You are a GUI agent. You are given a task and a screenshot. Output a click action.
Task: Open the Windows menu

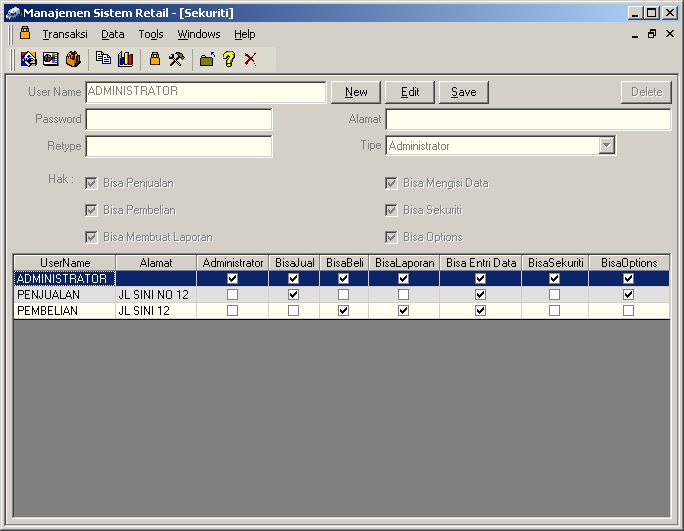198,34
